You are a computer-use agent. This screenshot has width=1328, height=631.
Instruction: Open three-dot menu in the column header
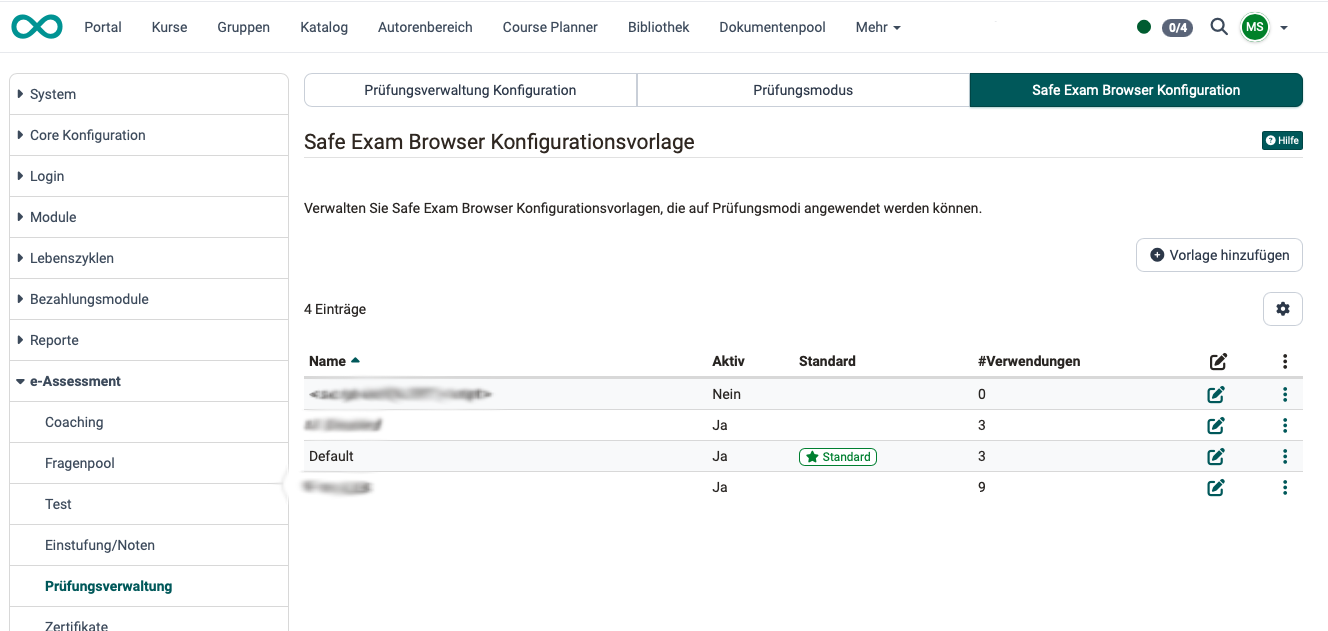1285,361
